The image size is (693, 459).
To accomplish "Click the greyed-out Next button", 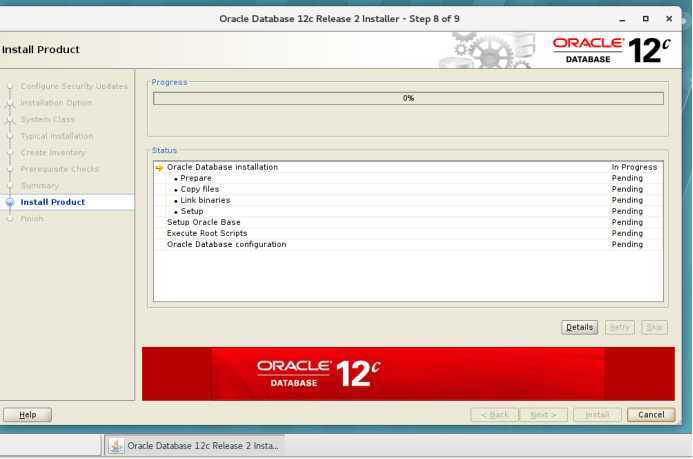I will [x=543, y=415].
